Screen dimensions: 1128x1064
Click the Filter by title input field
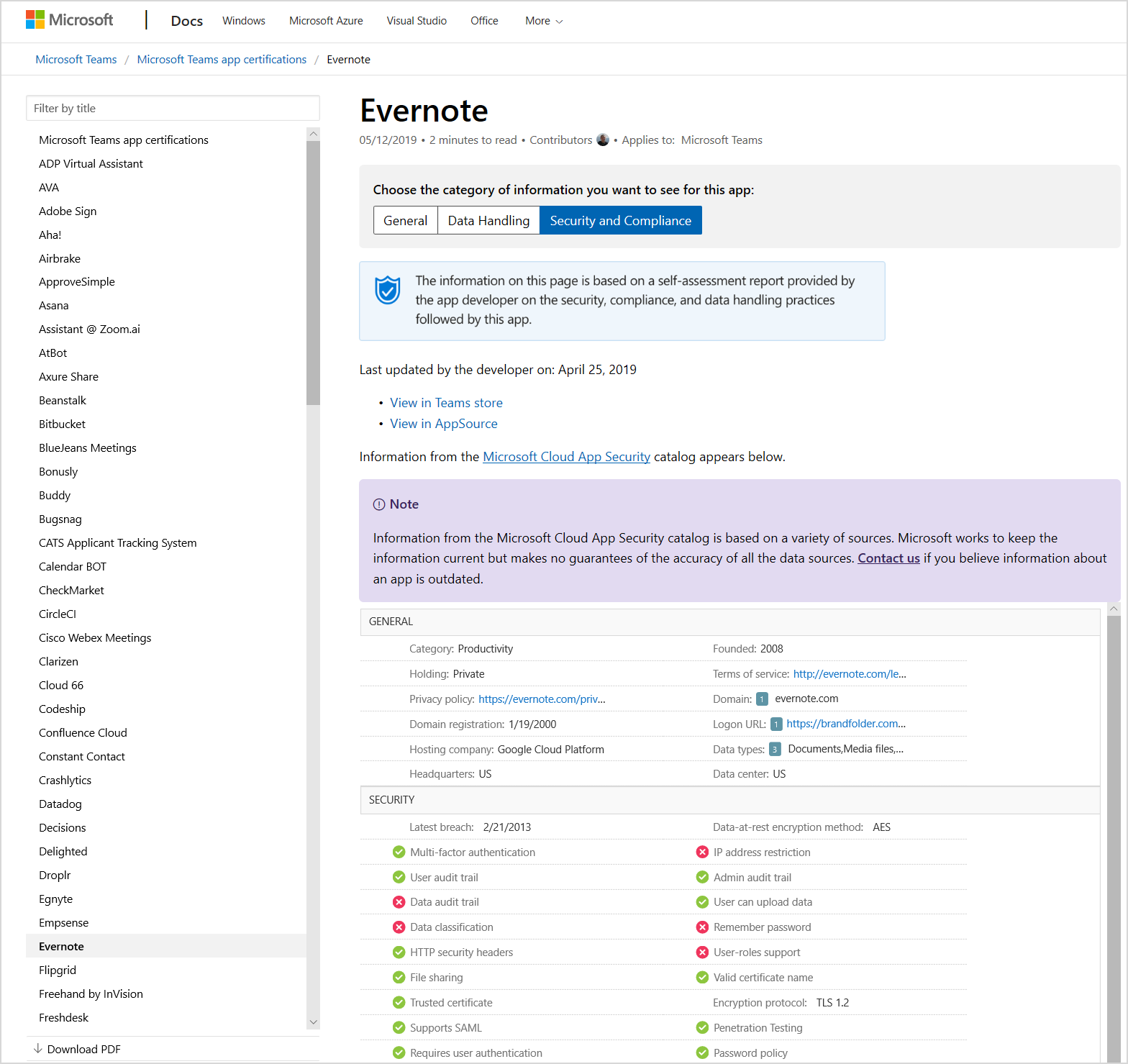click(173, 109)
